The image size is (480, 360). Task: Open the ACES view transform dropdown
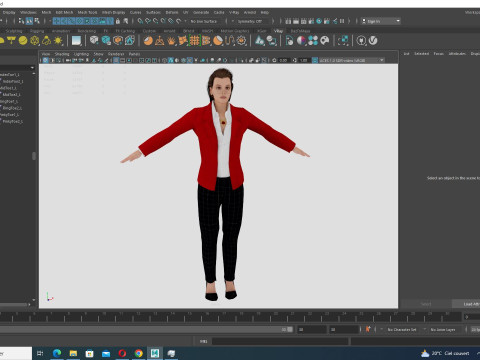[x=352, y=60]
